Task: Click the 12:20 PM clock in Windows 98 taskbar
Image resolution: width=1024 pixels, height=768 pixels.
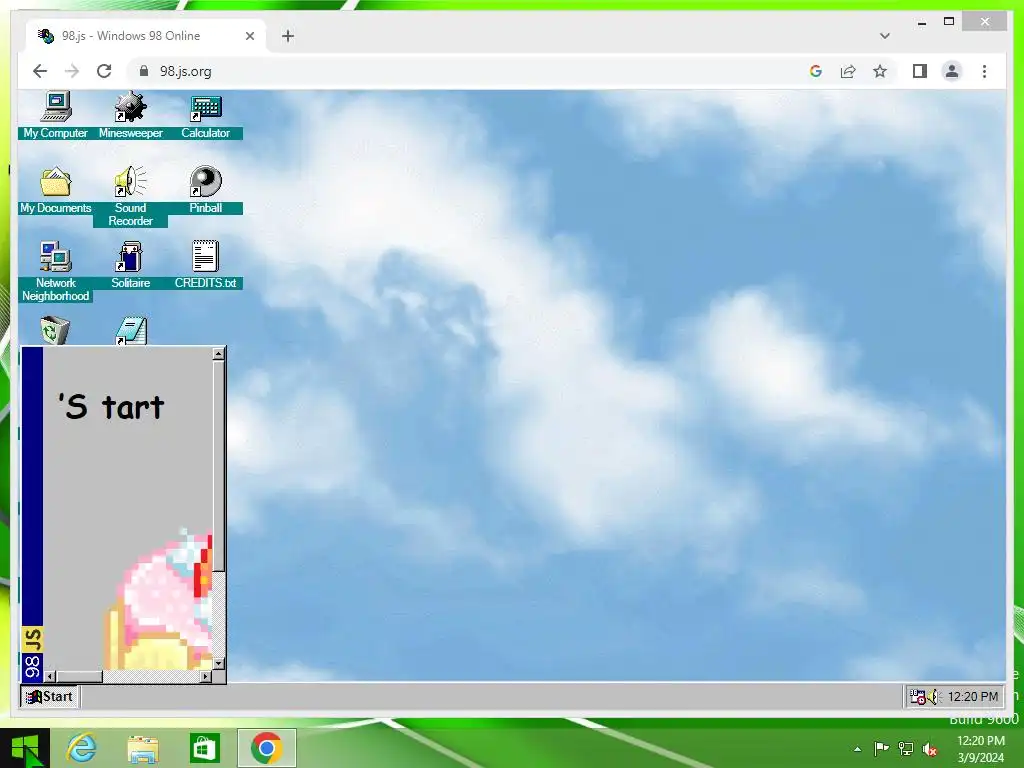Action: tap(972, 697)
